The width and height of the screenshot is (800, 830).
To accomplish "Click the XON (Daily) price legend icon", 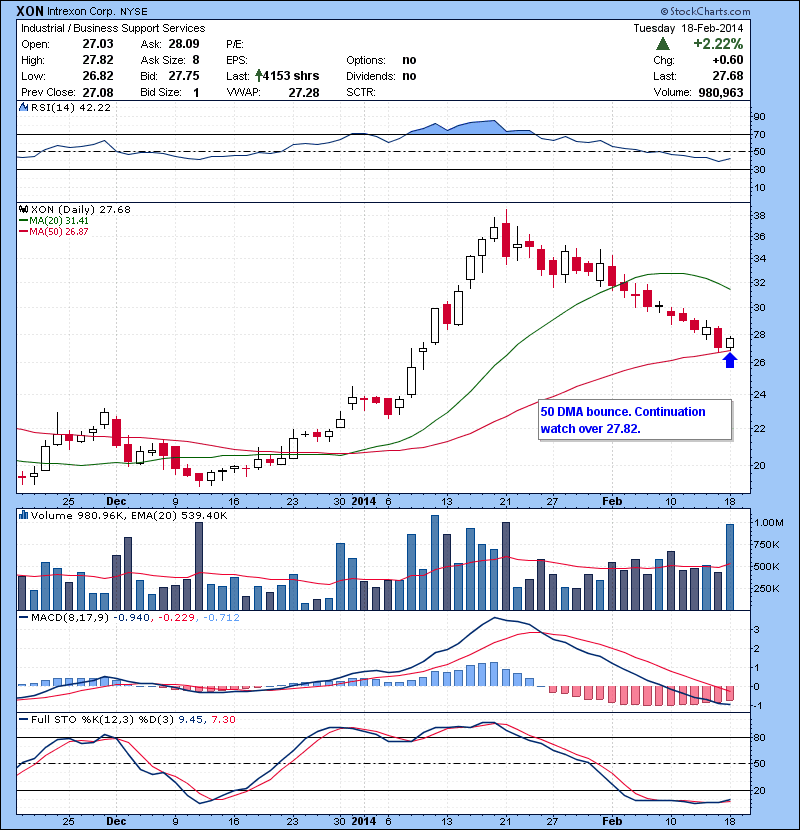I will [24, 210].
